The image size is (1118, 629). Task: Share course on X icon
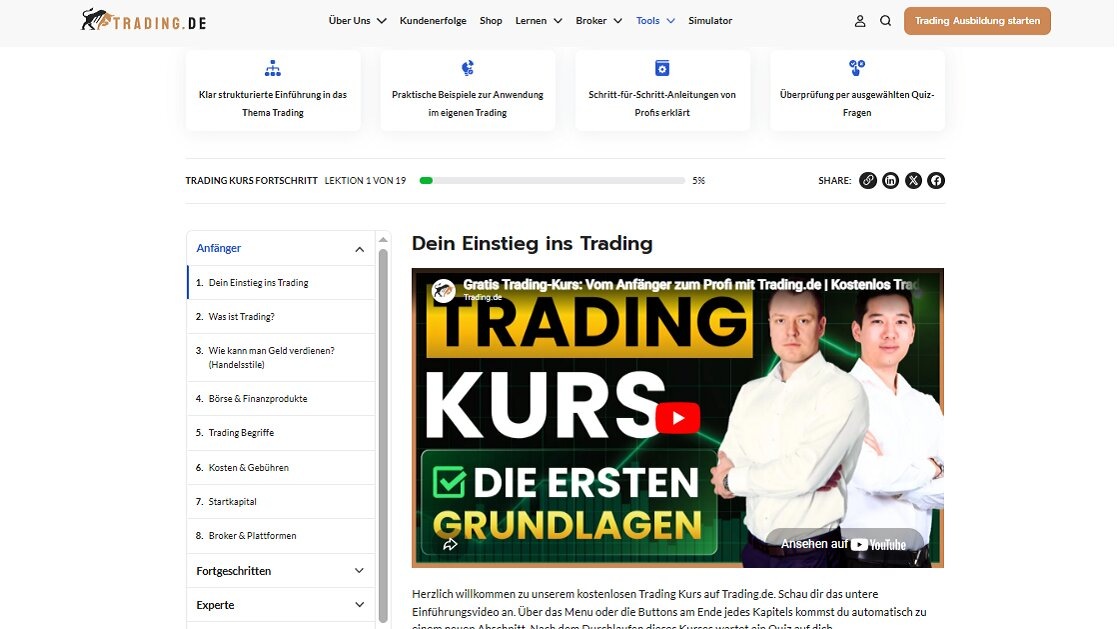(913, 181)
